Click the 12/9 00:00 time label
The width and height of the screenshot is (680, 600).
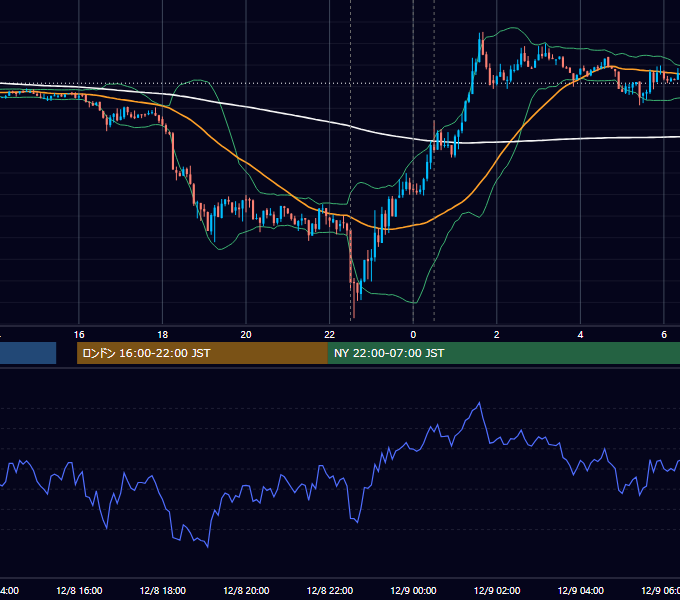coord(413,590)
